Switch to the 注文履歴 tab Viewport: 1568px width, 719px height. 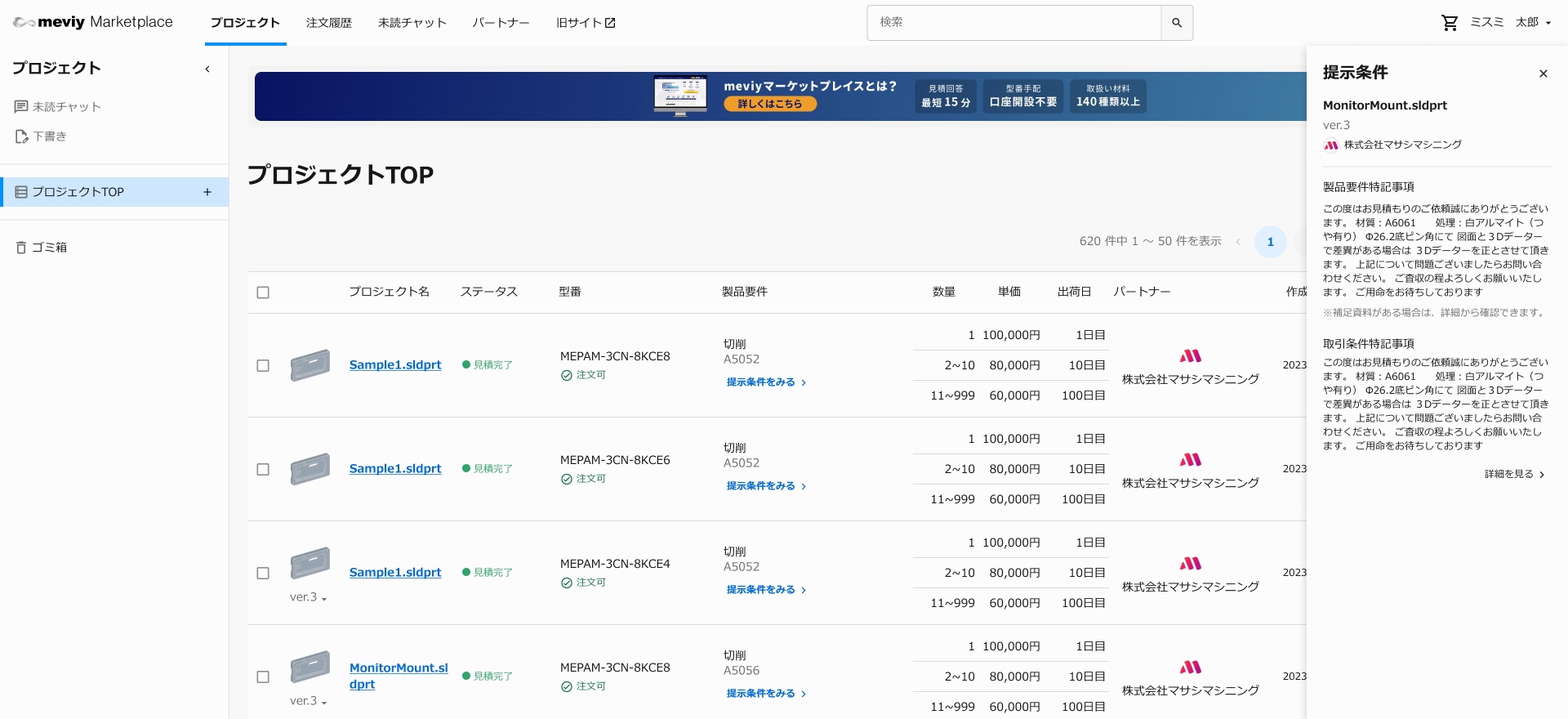(x=328, y=23)
